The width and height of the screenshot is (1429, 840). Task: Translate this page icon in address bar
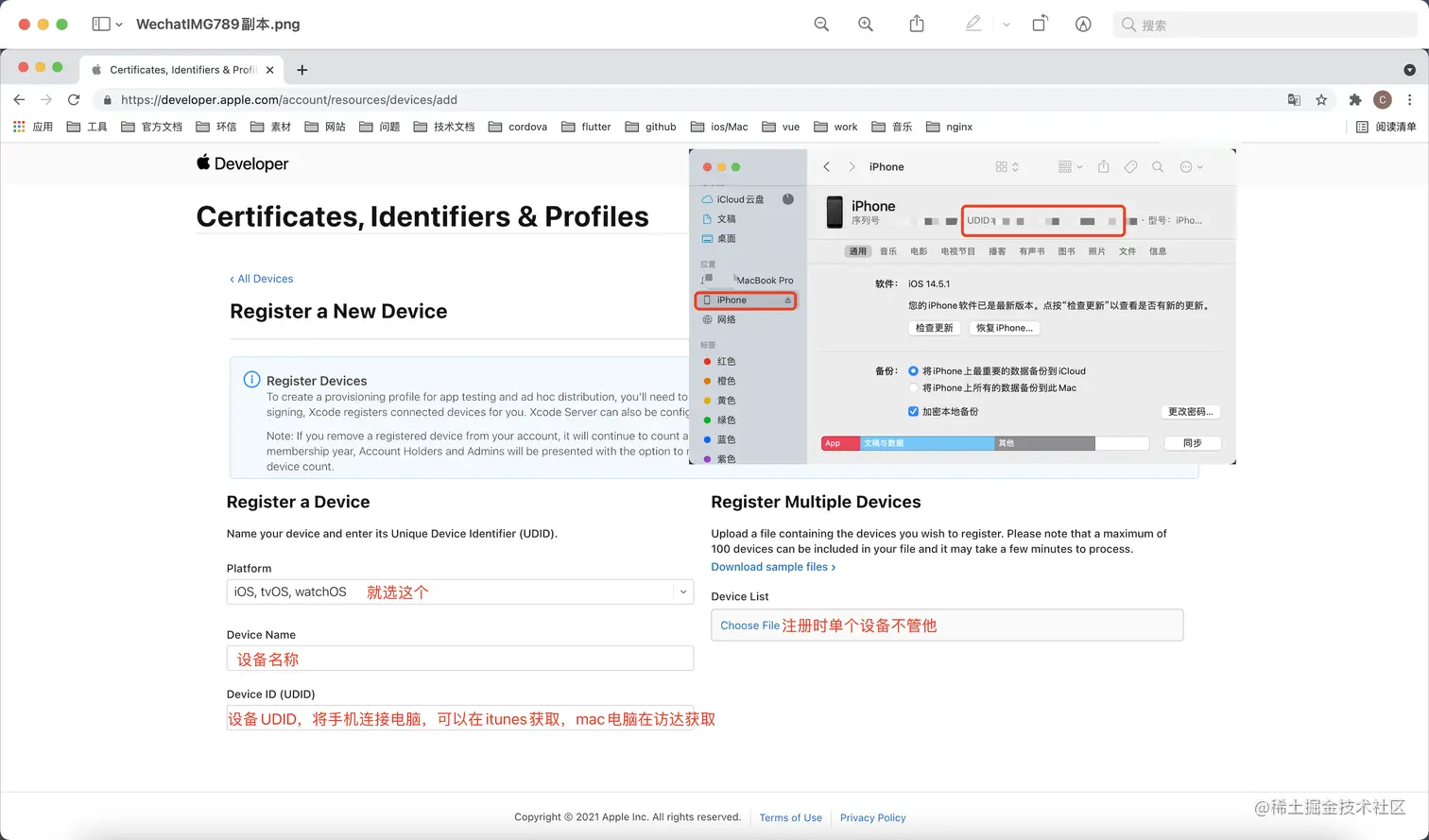pos(1294,99)
